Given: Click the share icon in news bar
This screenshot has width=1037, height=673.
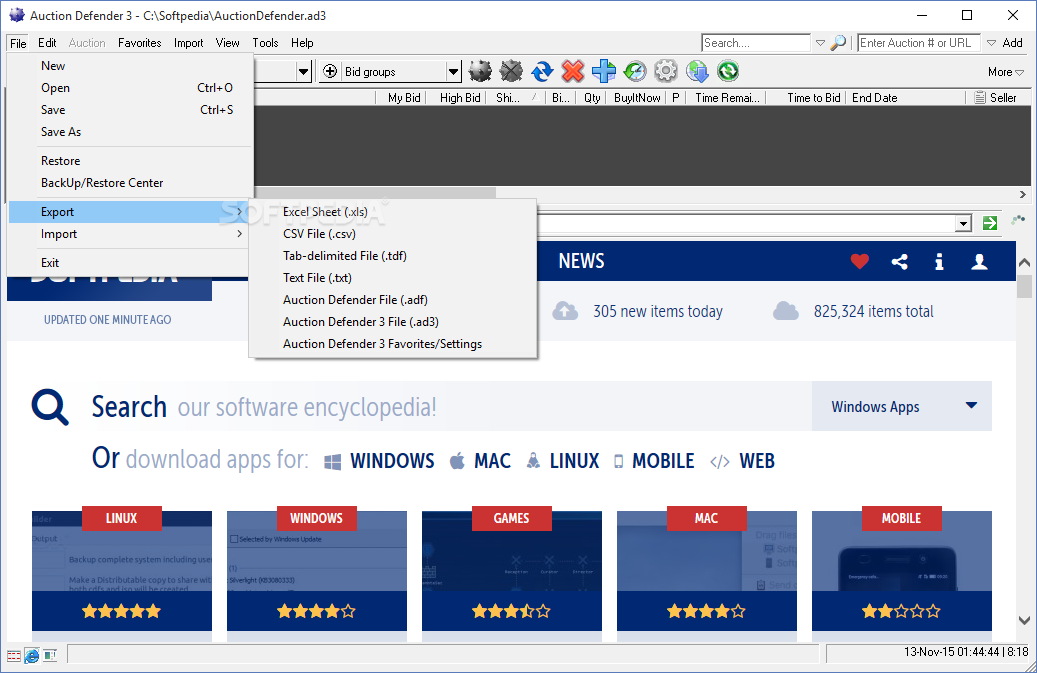Looking at the screenshot, I should pyautogui.click(x=899, y=262).
